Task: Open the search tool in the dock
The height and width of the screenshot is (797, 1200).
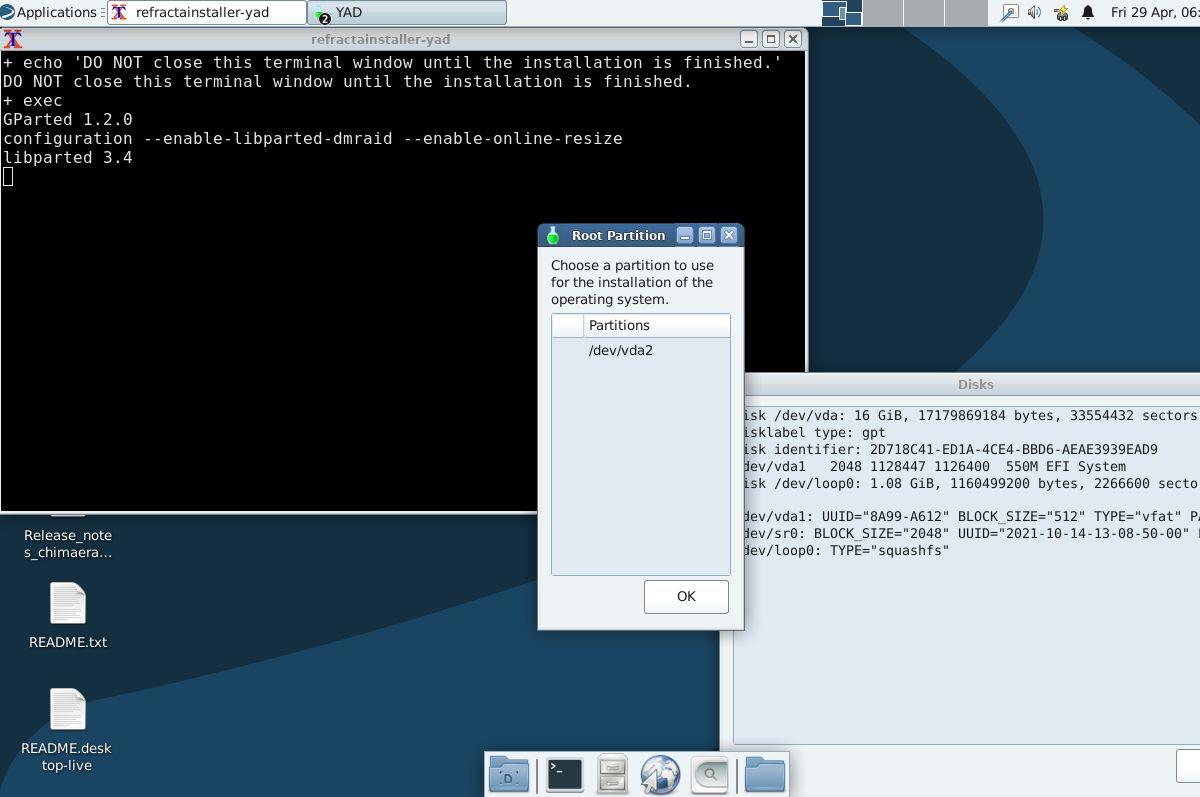Action: [709, 773]
